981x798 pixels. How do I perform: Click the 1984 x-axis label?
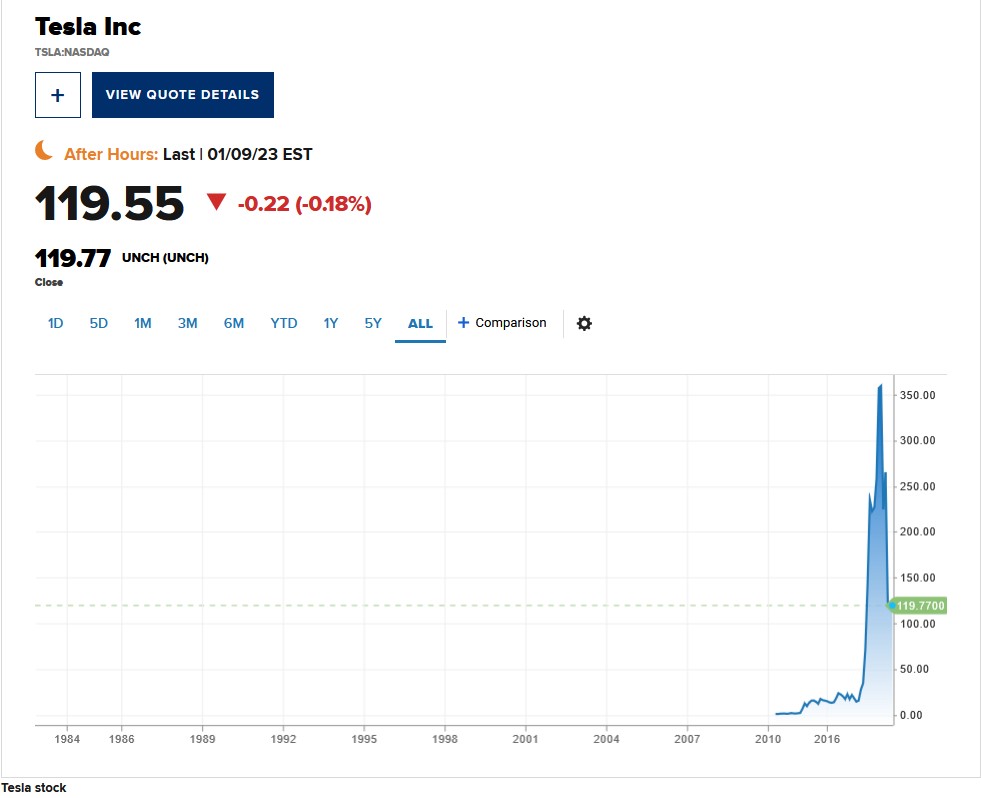point(67,739)
